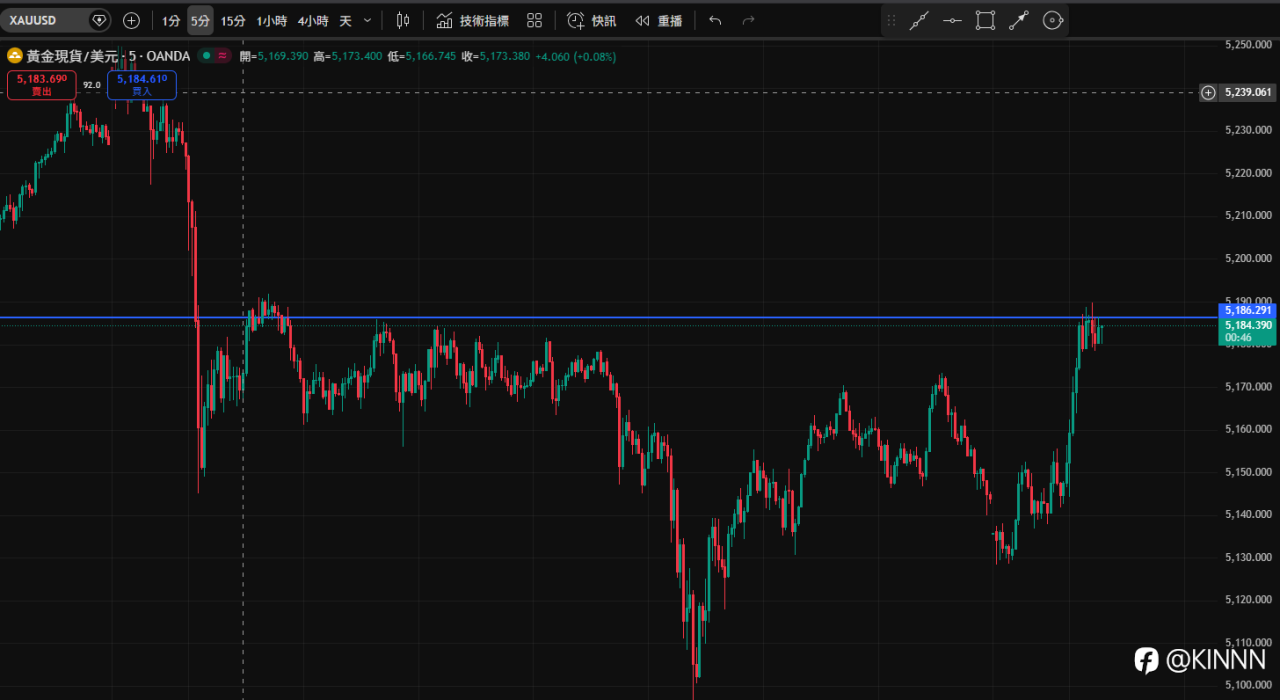Switch to the 天 daily timeframe

click(345, 20)
